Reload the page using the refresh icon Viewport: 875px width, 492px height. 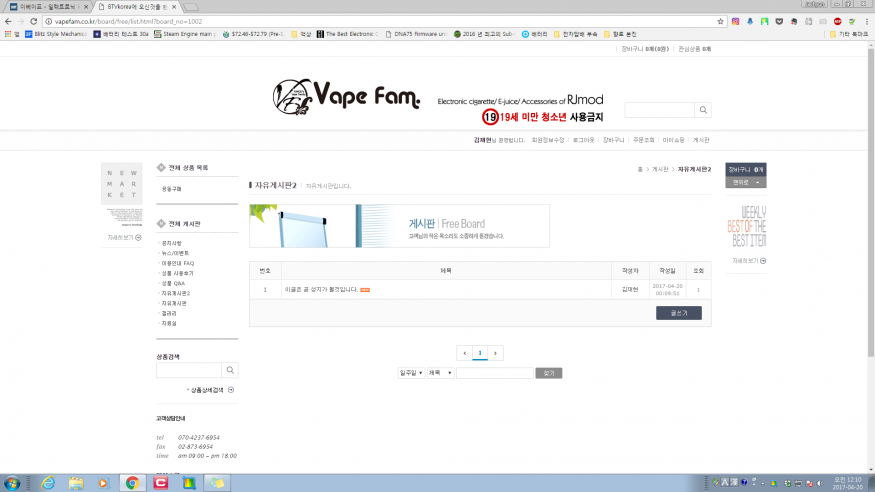point(32,20)
